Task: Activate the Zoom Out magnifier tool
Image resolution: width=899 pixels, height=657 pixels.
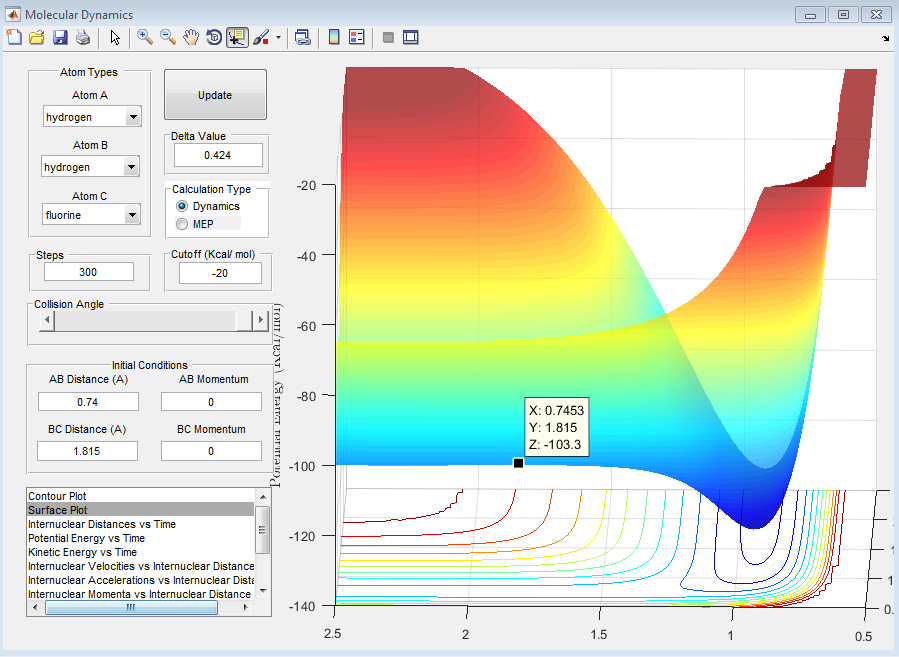Action: click(x=168, y=38)
